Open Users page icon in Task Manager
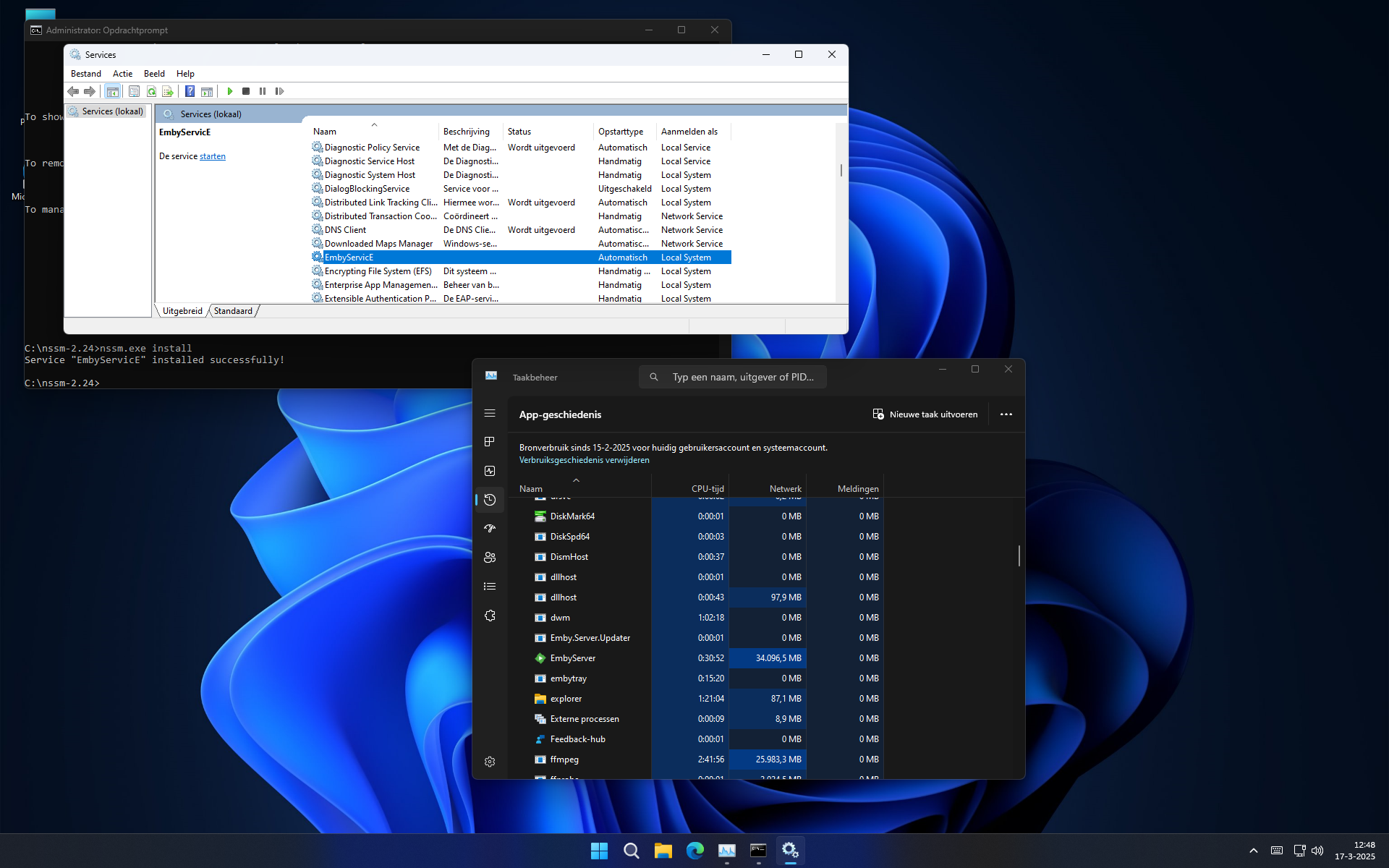This screenshot has width=1389, height=868. [x=490, y=558]
